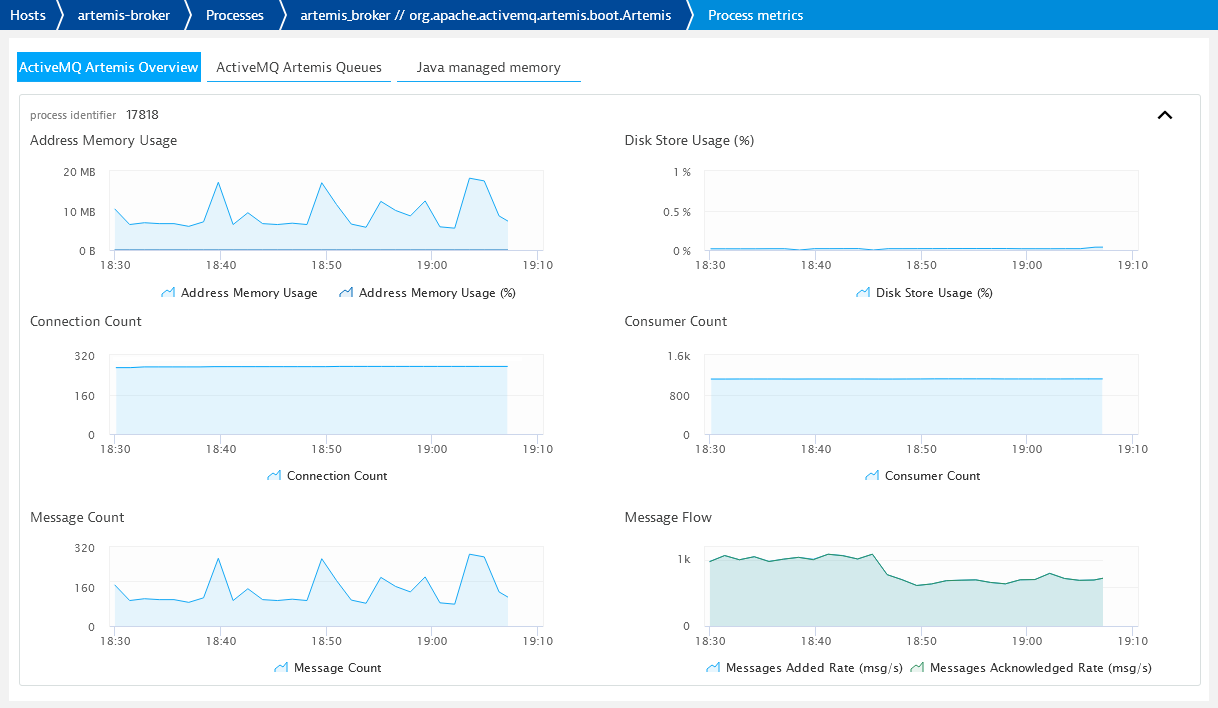The width and height of the screenshot is (1218, 708).
Task: Click the Consumer Count legend label
Action: tap(933, 476)
